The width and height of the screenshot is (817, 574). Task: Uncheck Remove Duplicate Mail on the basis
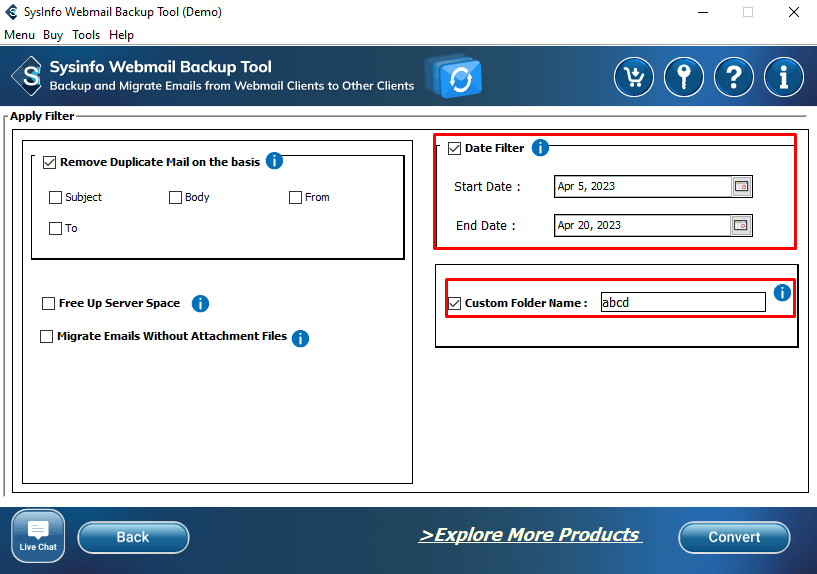[49, 163]
